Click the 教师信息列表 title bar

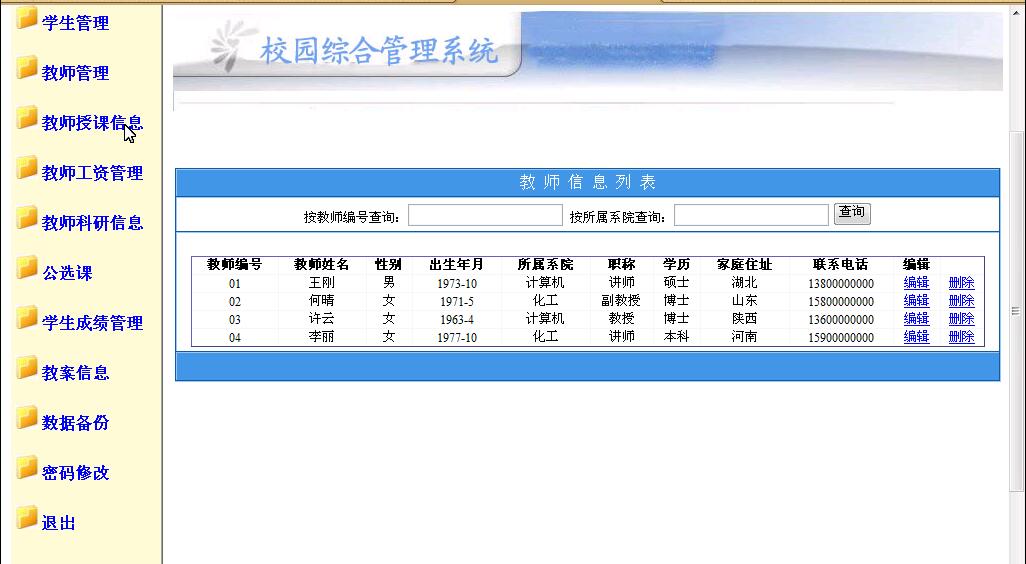[x=588, y=182]
